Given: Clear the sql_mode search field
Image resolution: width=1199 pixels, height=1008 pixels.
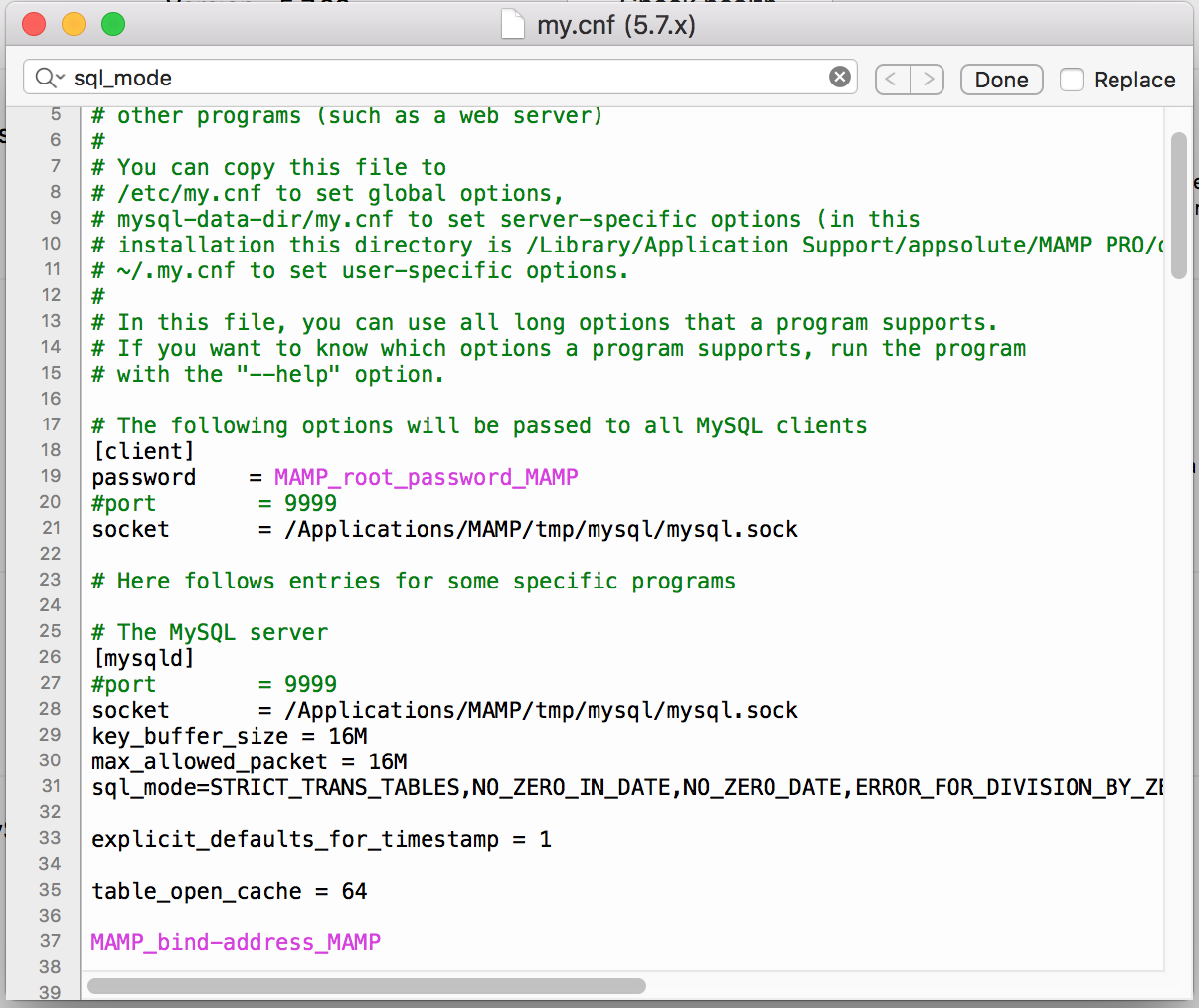Looking at the screenshot, I should pyautogui.click(x=840, y=77).
